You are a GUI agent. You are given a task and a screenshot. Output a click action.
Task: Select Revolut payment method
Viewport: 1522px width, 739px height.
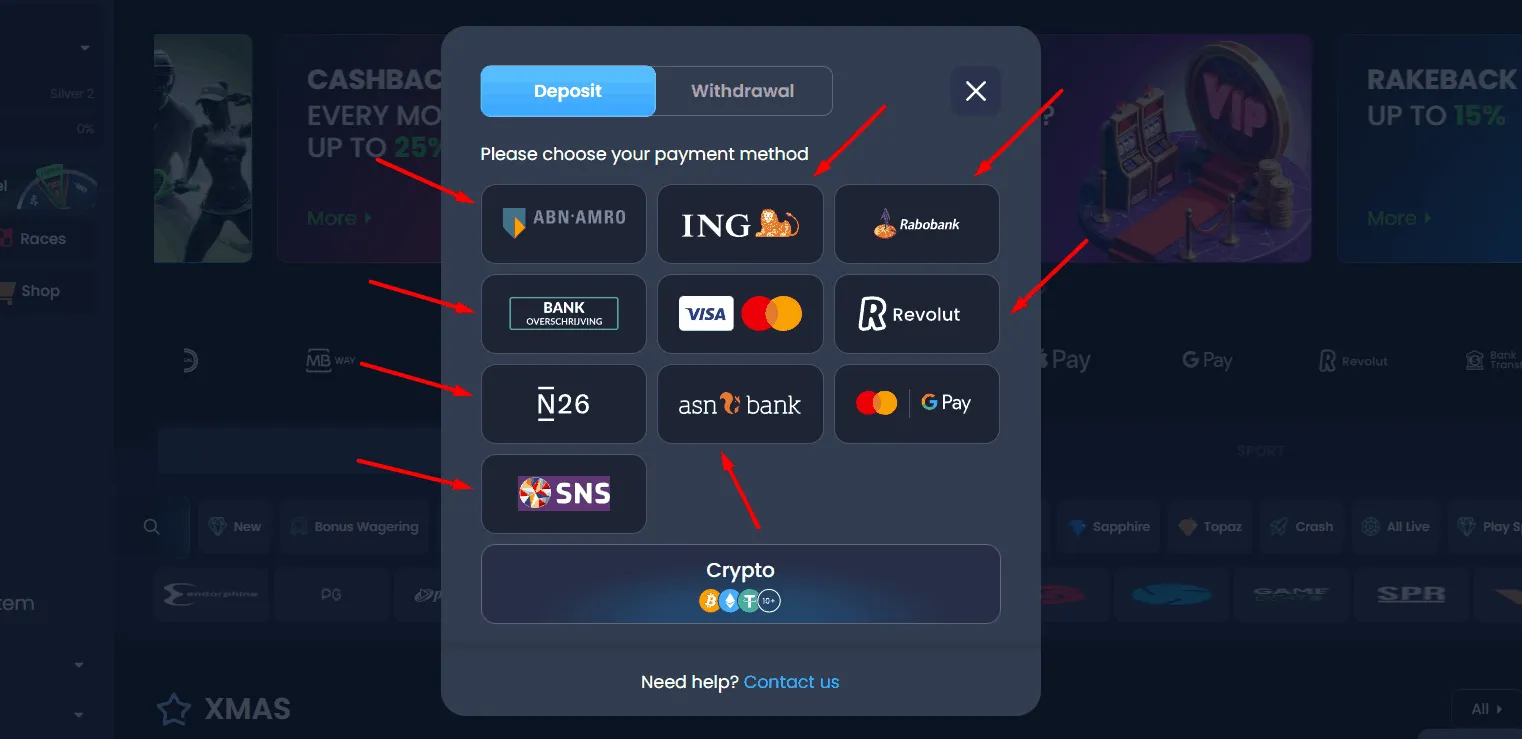coord(917,314)
